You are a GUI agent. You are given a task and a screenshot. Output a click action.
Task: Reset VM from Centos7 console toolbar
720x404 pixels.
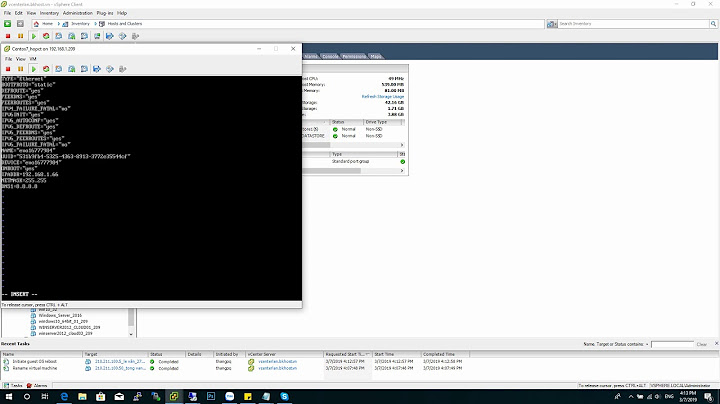[46, 69]
